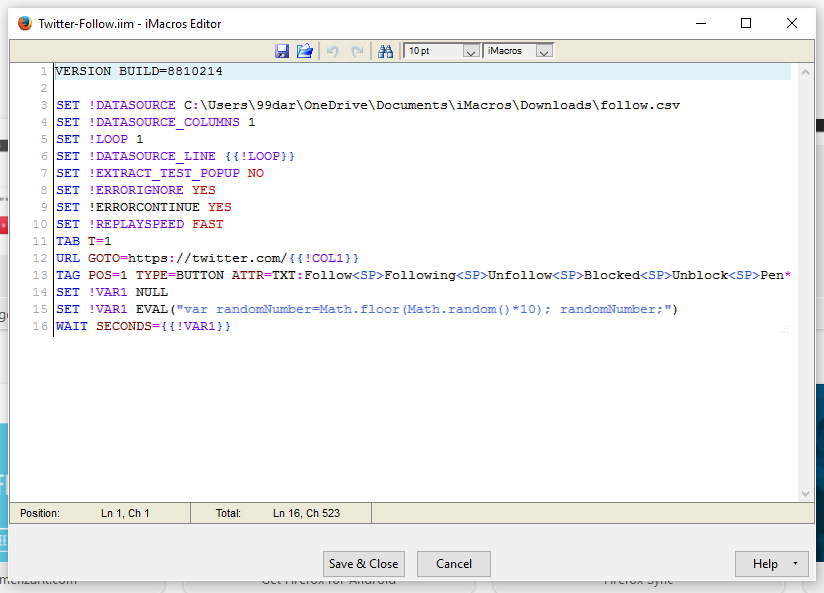Click the Save floppy disk icon
The height and width of the screenshot is (593, 824).
coord(282,51)
